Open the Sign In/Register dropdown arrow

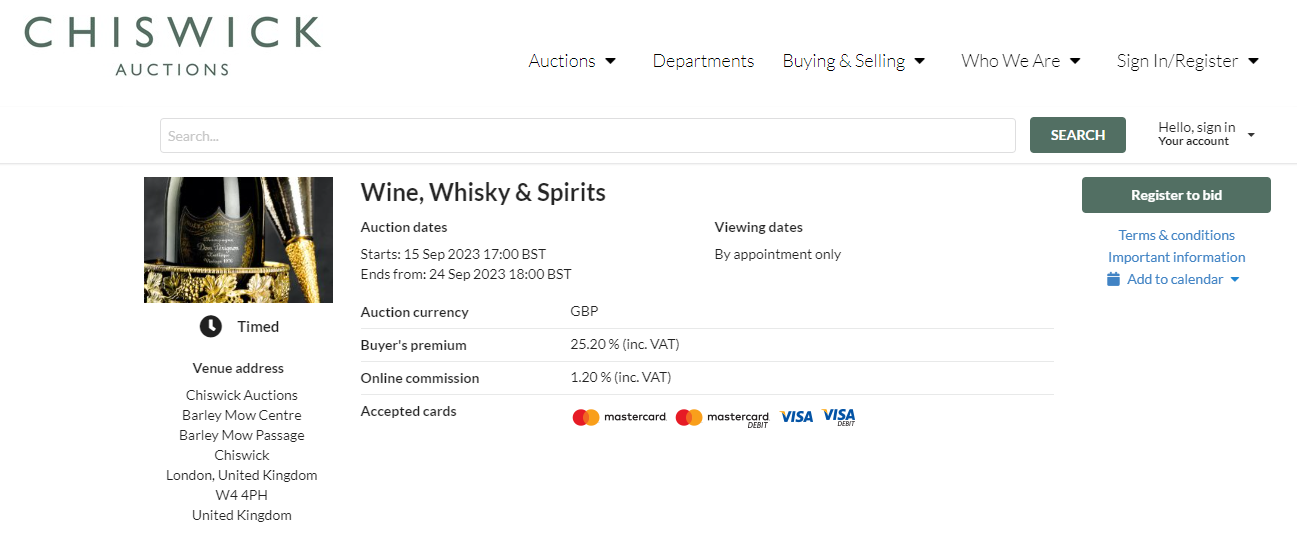click(1253, 61)
